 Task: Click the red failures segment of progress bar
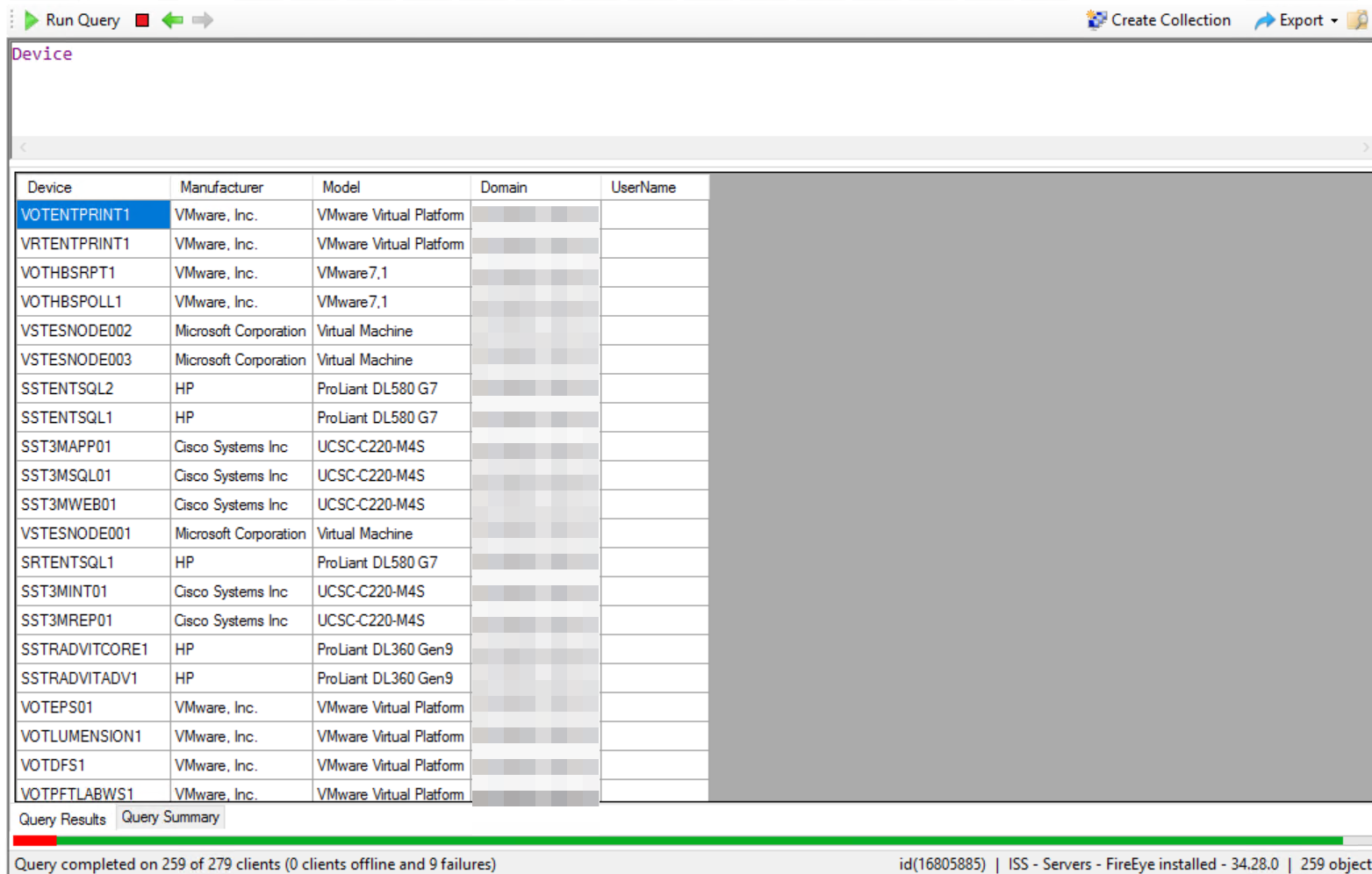35,841
